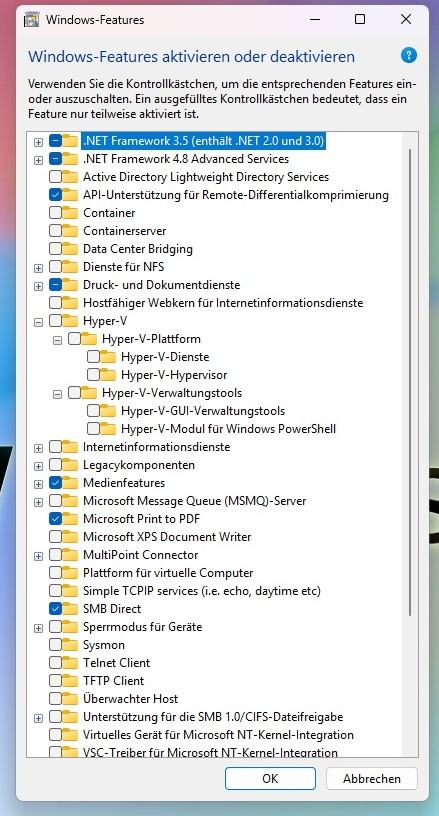Expand the Legacykomponenten node
This screenshot has width=439, height=816.
[x=38, y=466]
